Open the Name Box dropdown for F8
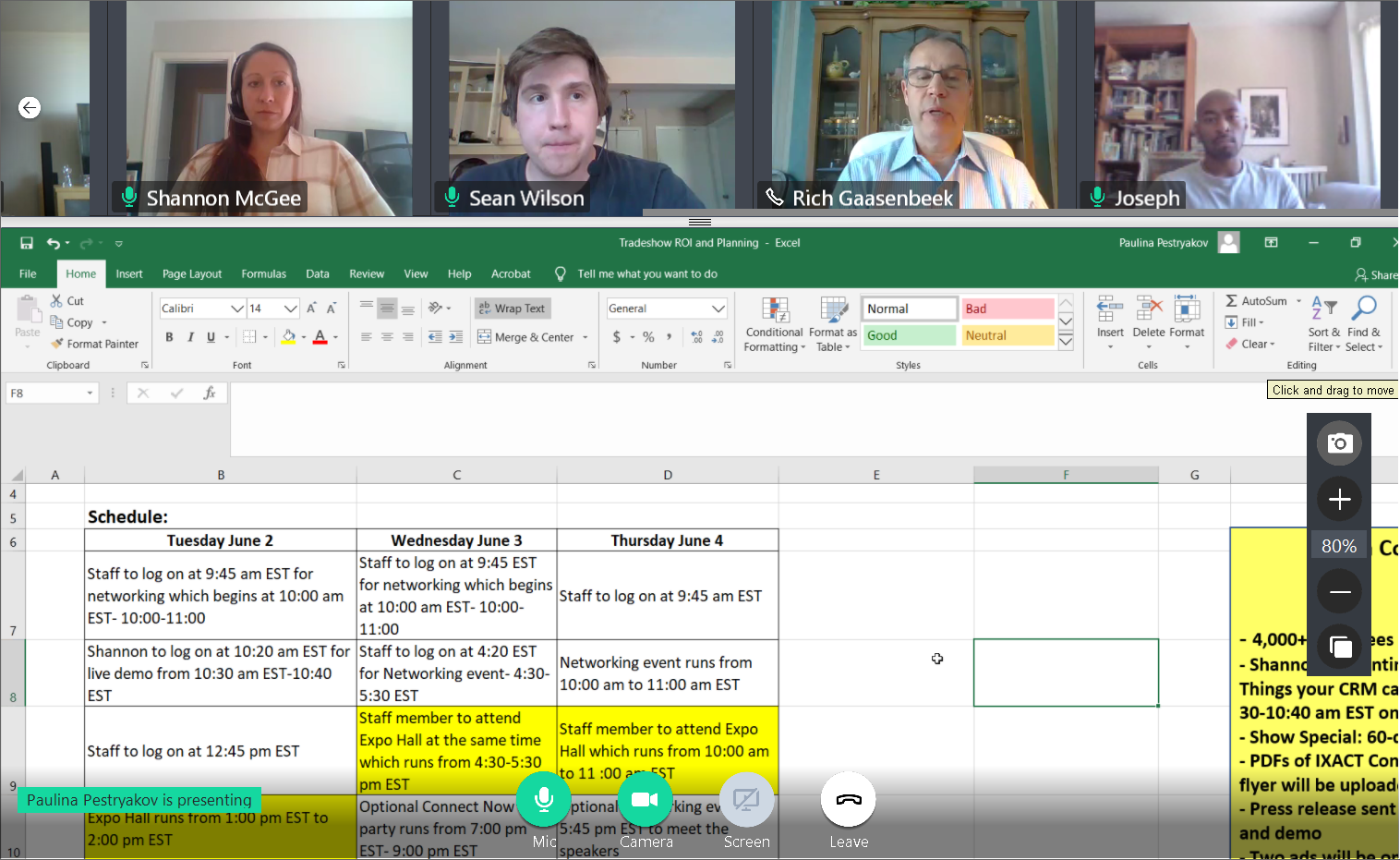 pyautogui.click(x=90, y=394)
